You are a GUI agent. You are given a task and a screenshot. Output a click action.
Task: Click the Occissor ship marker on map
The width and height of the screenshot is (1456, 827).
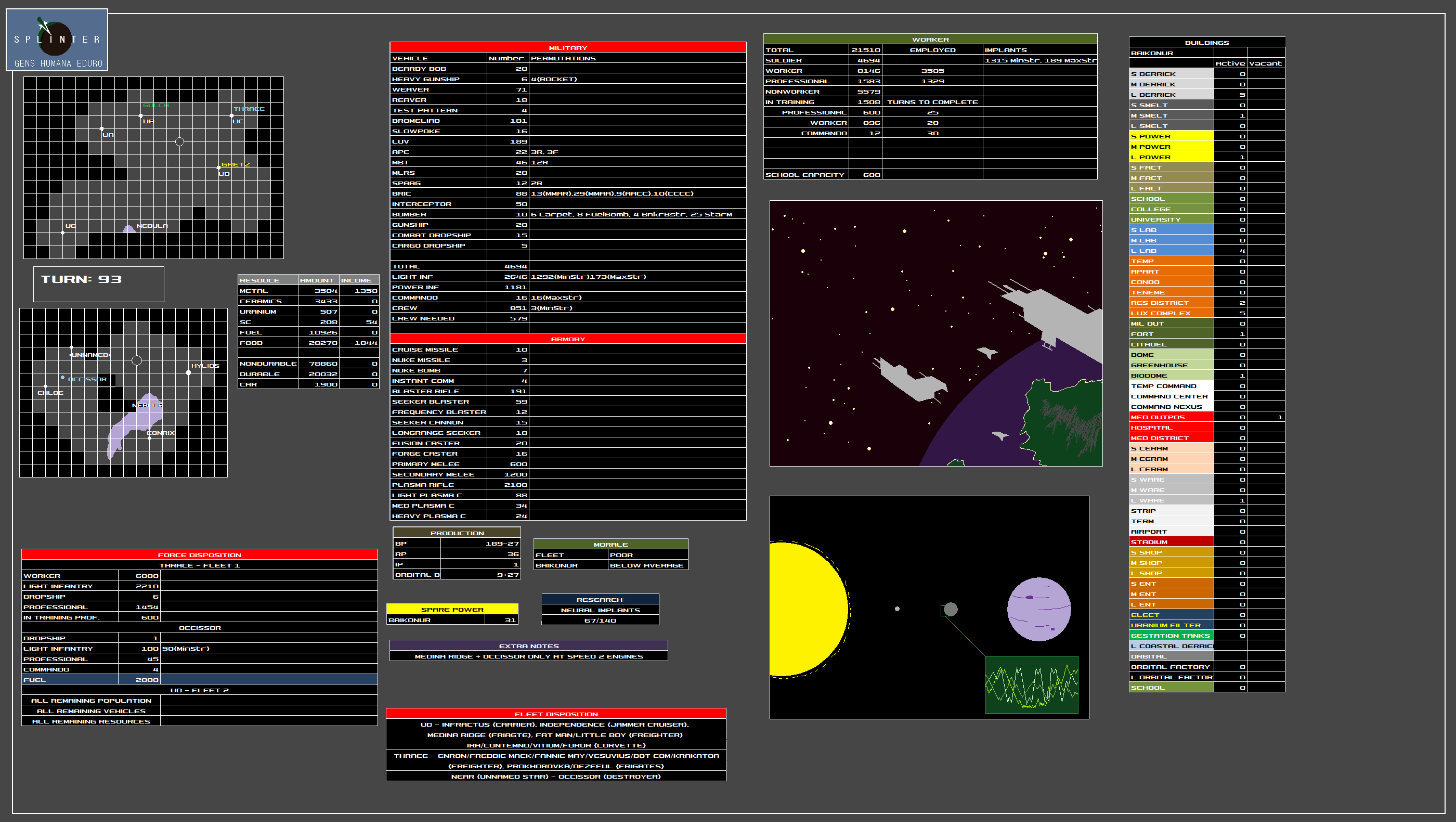click(x=62, y=378)
